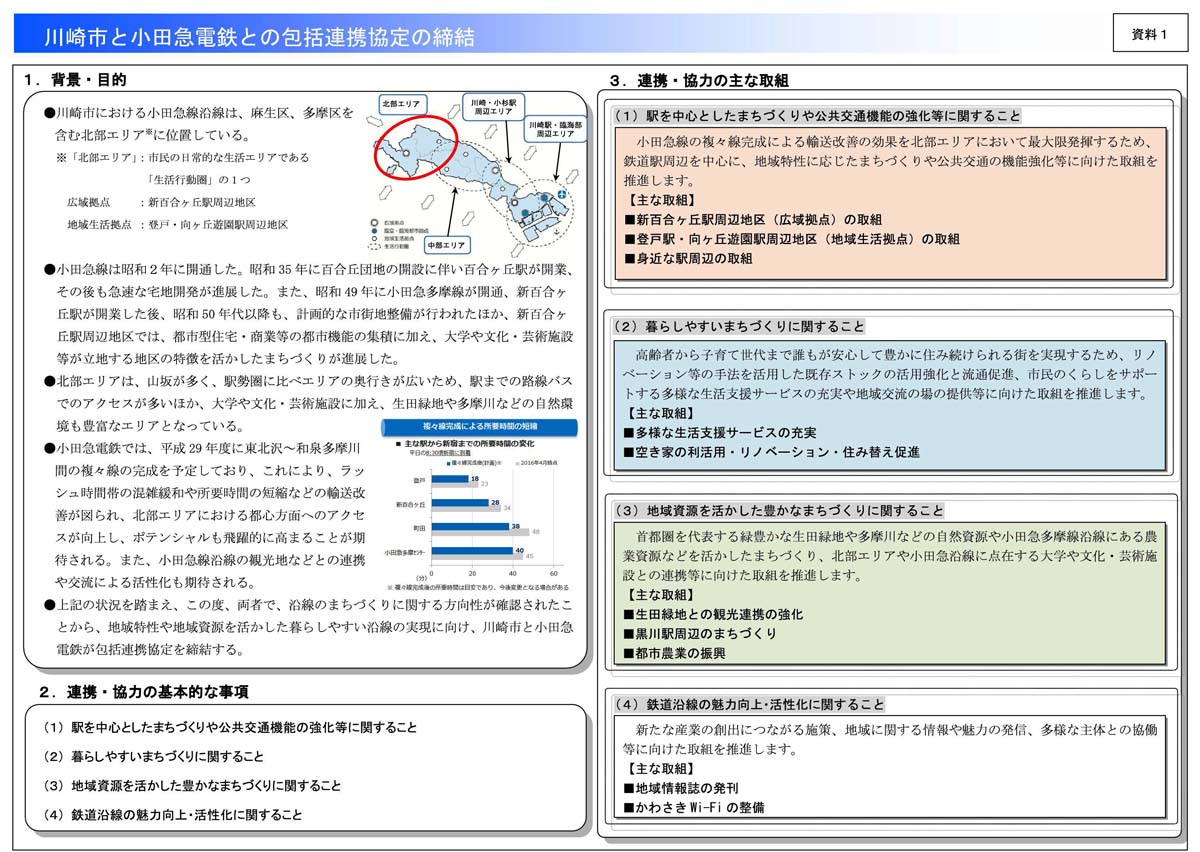Click the bullet 'かわさきWi-Fiの整備'

694,807
